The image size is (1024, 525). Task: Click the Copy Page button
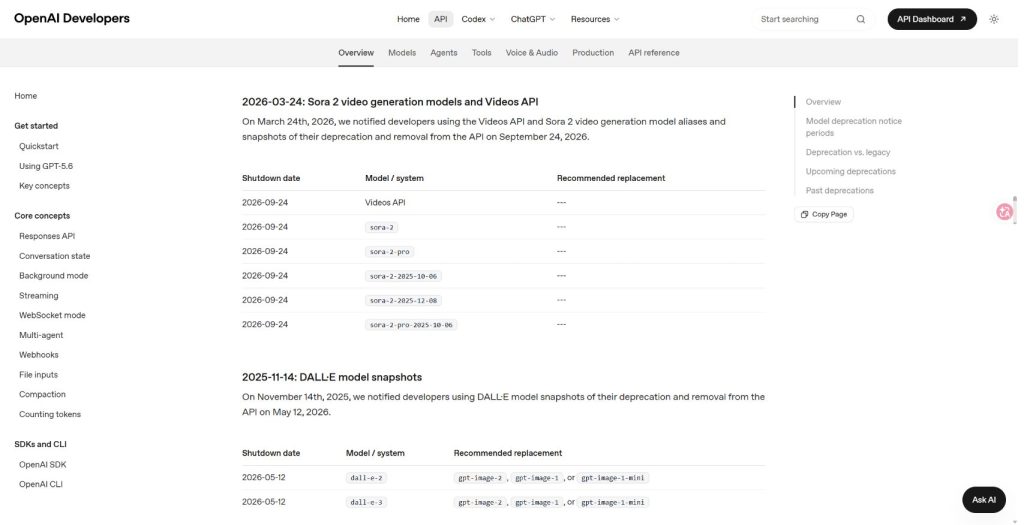[824, 214]
